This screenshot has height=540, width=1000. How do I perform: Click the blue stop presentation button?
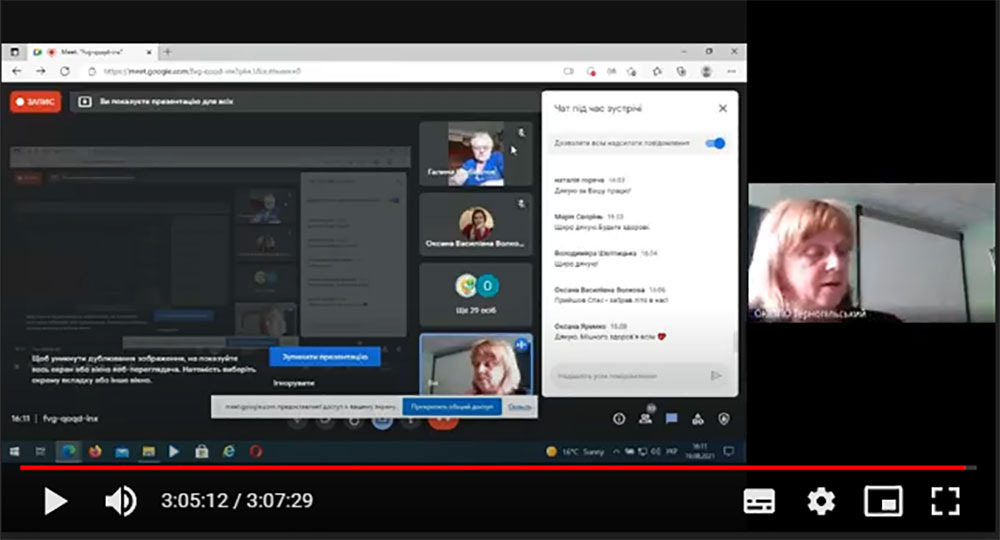(325, 356)
